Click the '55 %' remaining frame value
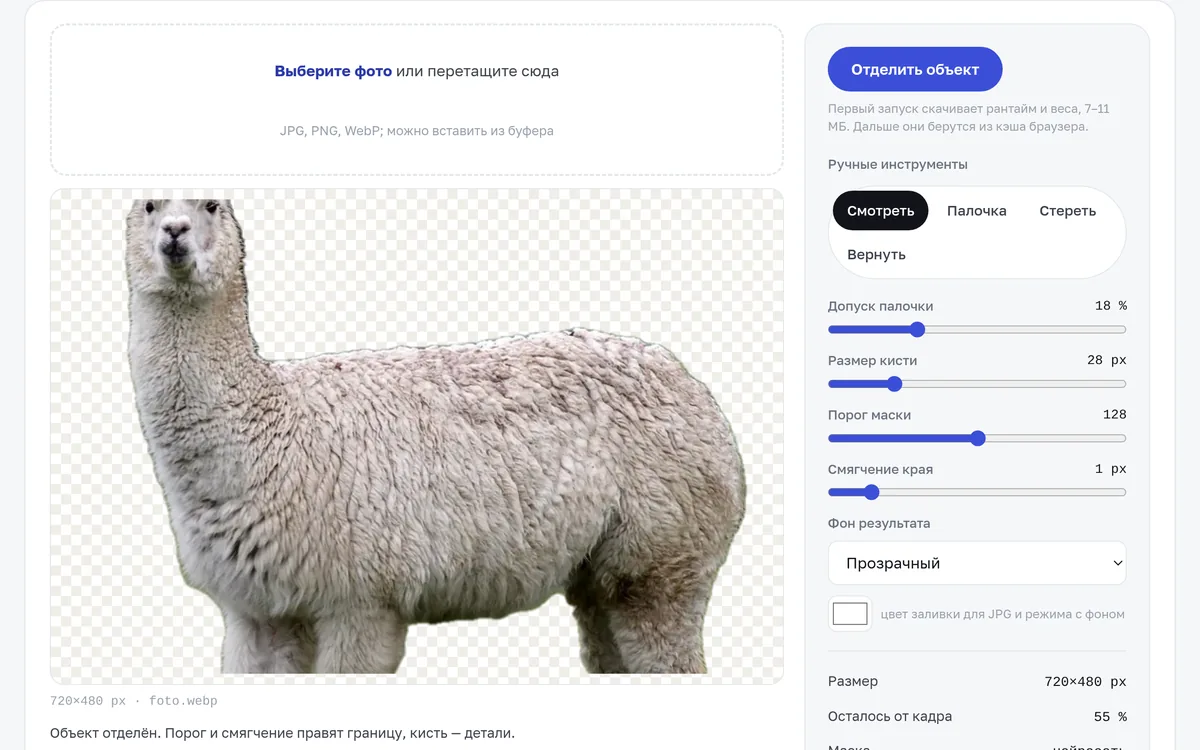The image size is (1200, 750). [1111, 717]
